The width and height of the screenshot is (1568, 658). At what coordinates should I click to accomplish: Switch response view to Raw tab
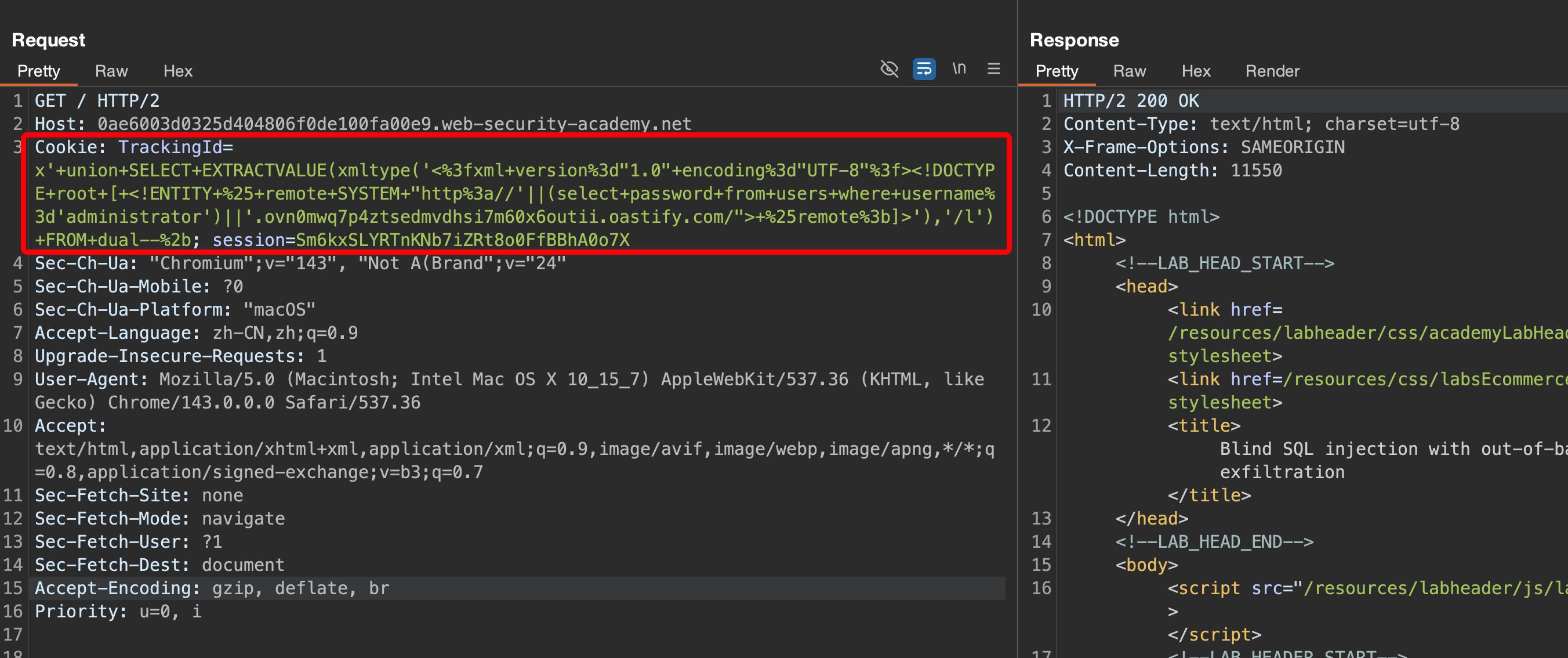tap(1129, 71)
